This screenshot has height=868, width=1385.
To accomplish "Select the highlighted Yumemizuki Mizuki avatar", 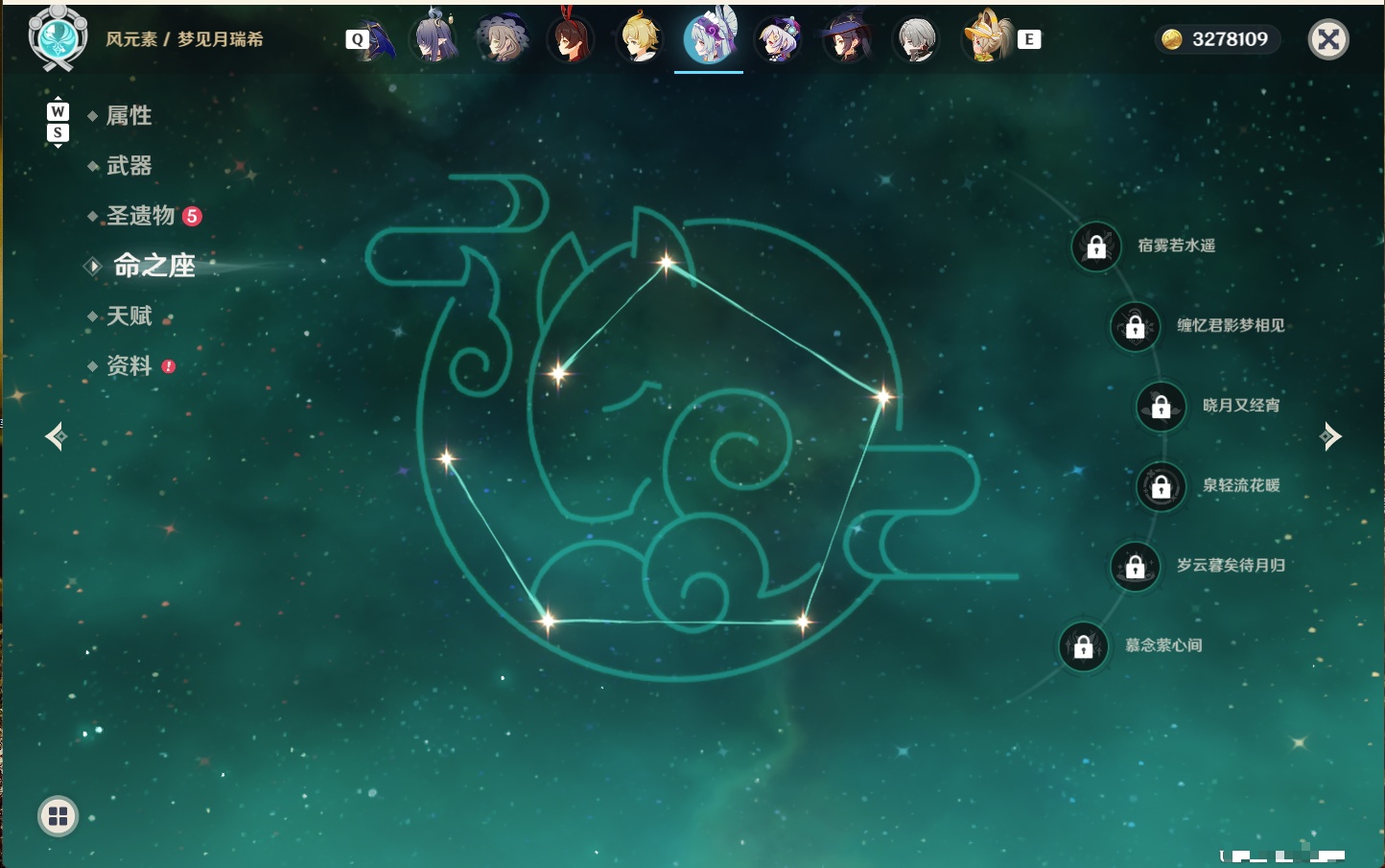I will click(709, 36).
